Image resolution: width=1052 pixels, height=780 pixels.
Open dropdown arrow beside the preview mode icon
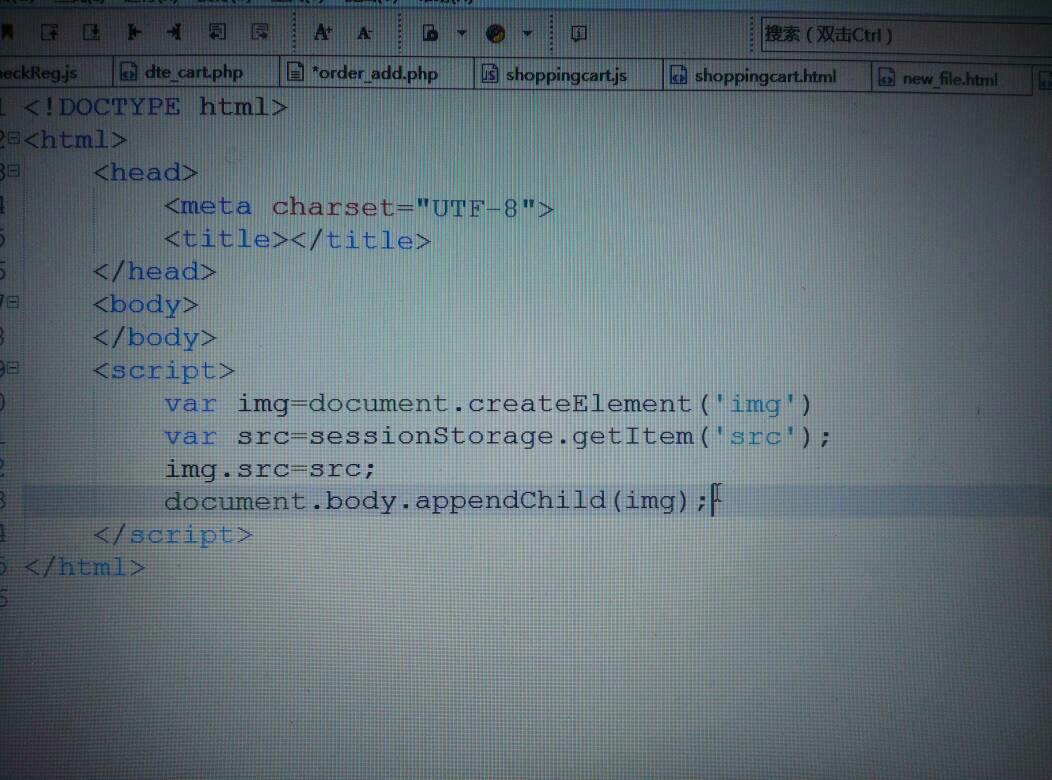pos(462,32)
